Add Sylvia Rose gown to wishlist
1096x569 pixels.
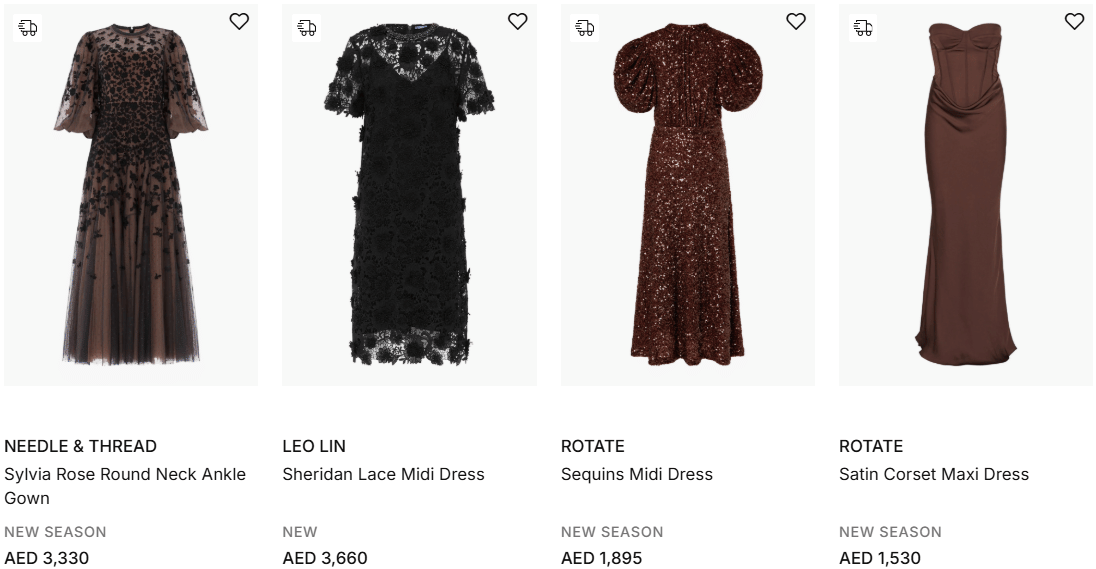[239, 21]
